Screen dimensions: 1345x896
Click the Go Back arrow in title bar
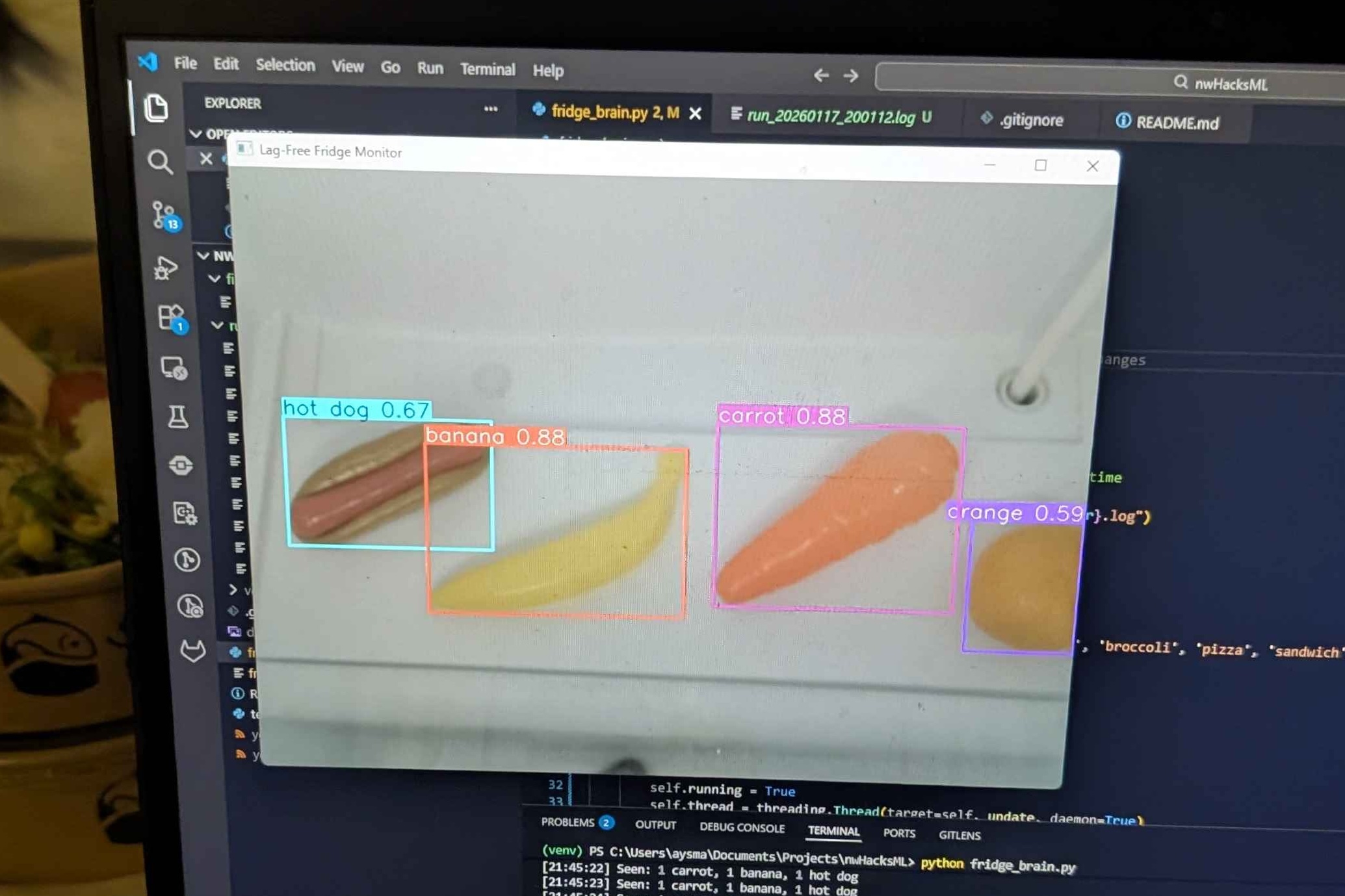point(820,75)
